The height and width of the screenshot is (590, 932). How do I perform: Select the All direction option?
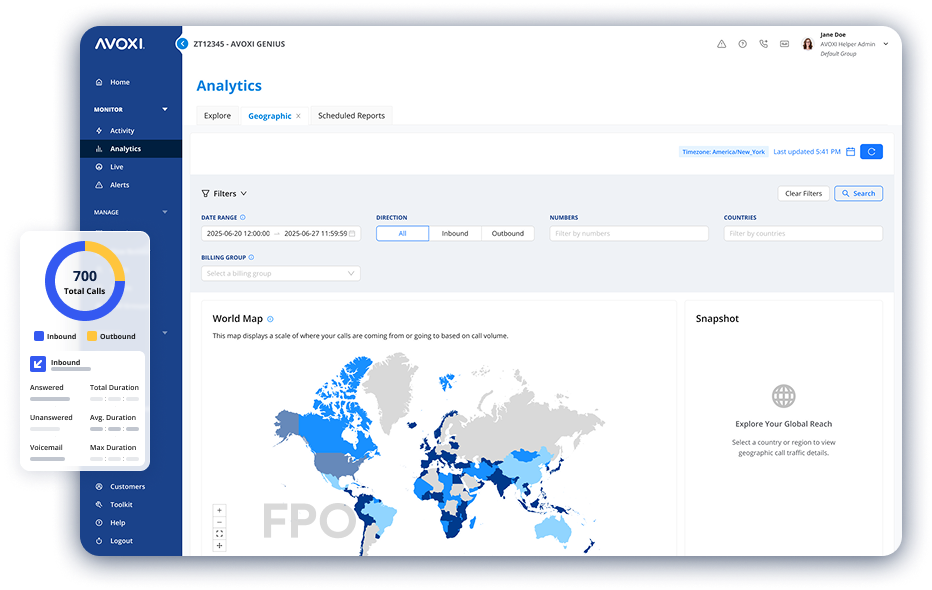(402, 233)
